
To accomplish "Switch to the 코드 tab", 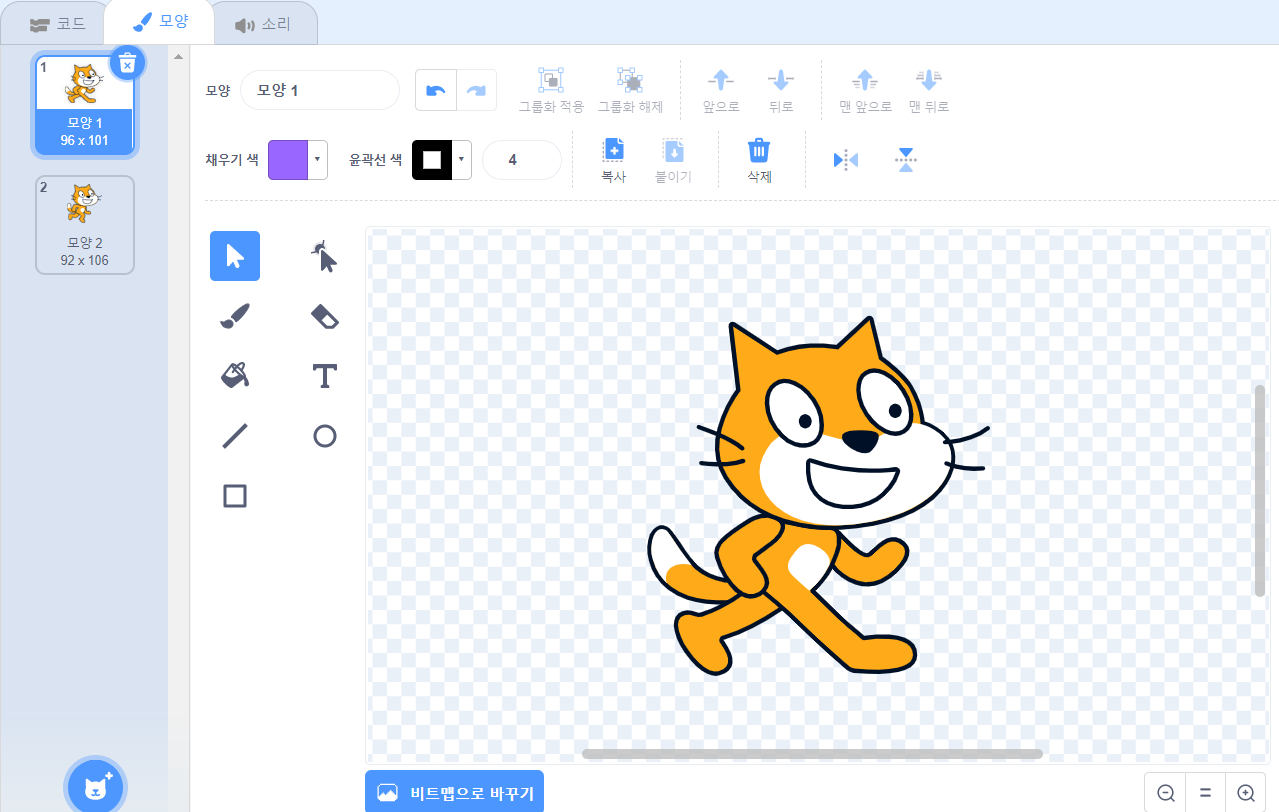I will [58, 24].
